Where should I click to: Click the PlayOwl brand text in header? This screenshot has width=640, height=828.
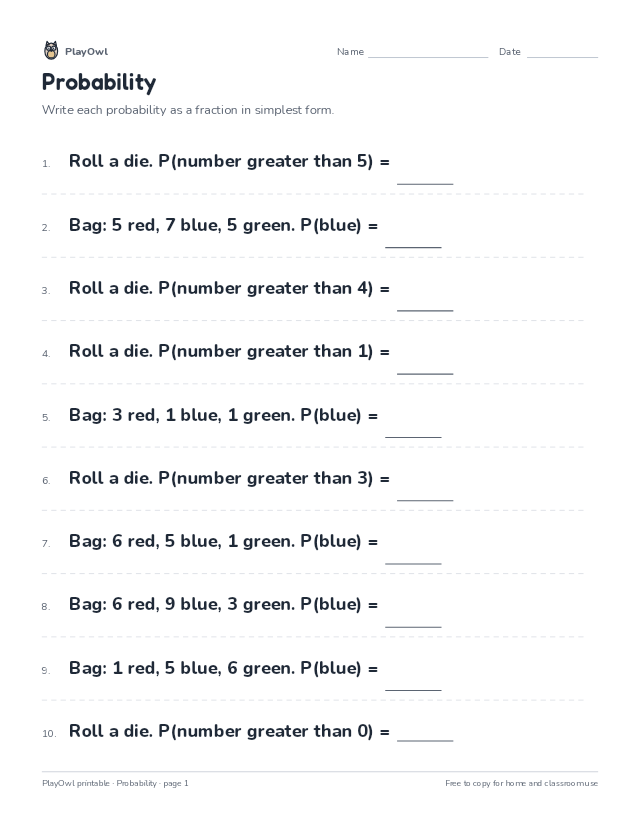pyautogui.click(x=87, y=52)
